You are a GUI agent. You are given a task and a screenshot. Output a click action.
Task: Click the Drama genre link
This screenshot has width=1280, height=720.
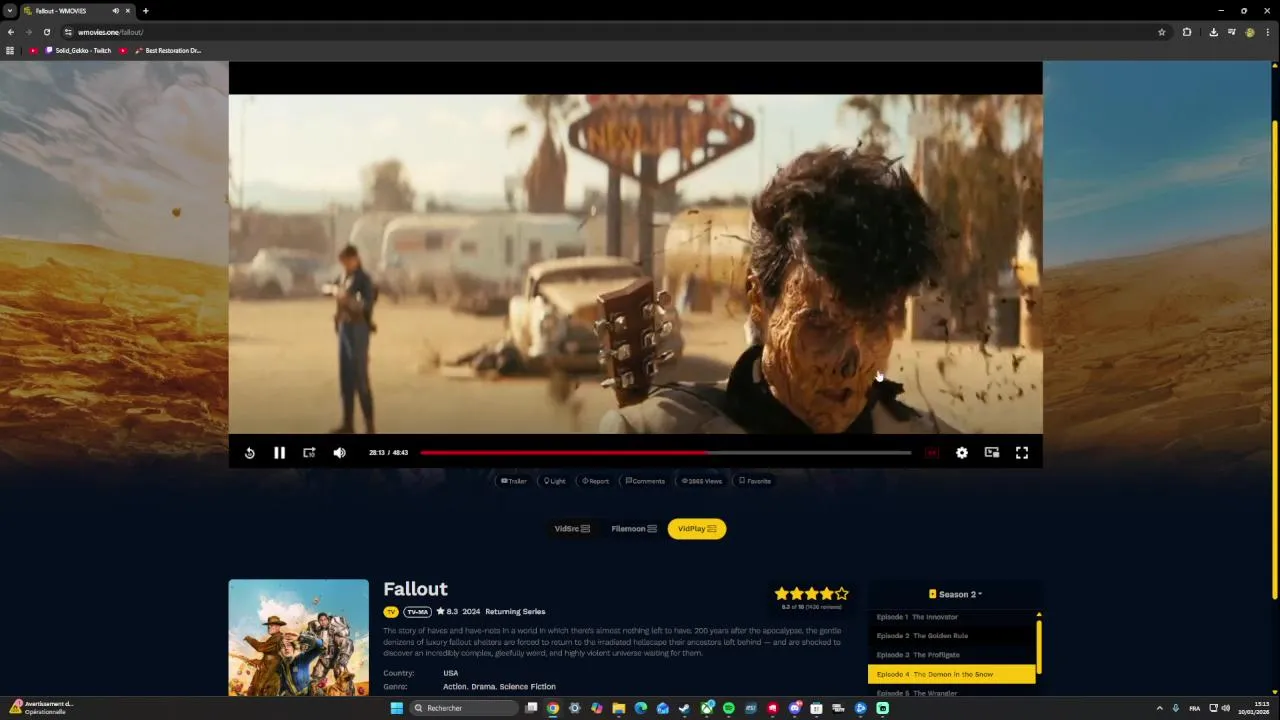(x=483, y=687)
